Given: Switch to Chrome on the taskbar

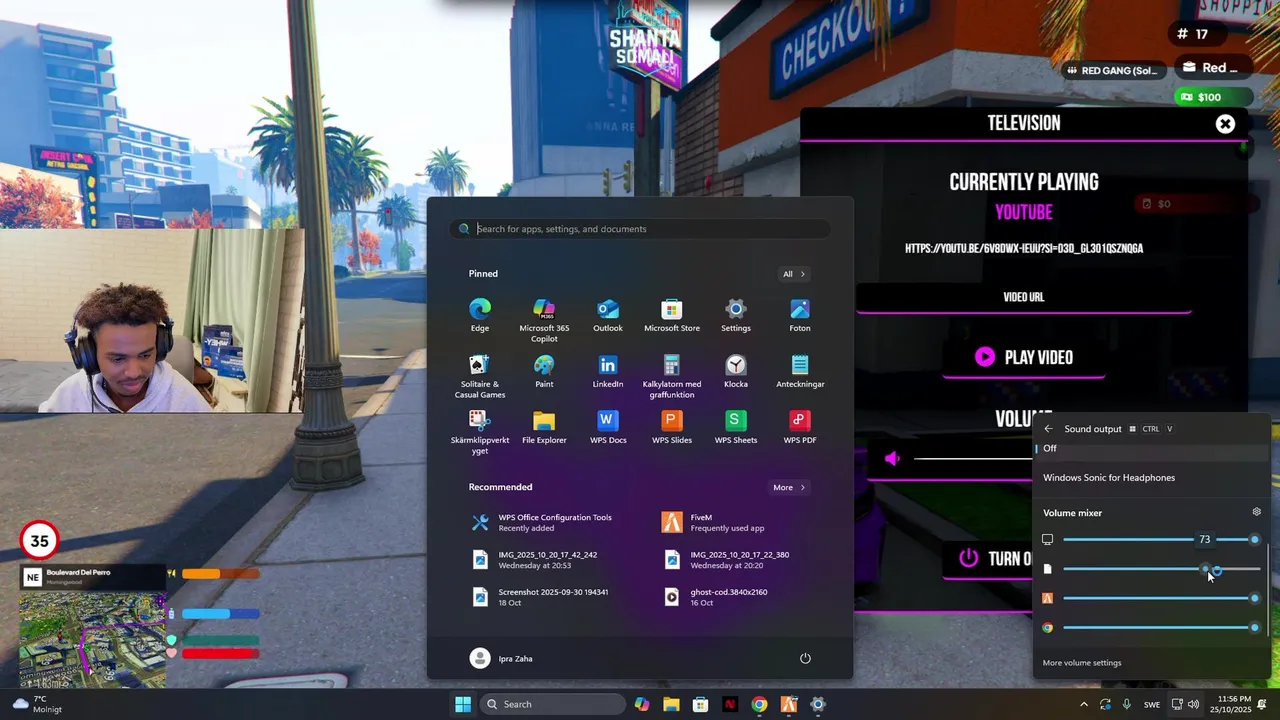Looking at the screenshot, I should point(759,704).
